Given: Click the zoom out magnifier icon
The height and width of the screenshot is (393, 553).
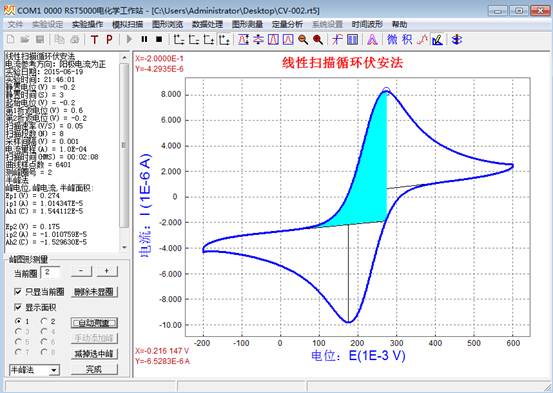Looking at the screenshot, I should click(303, 40).
